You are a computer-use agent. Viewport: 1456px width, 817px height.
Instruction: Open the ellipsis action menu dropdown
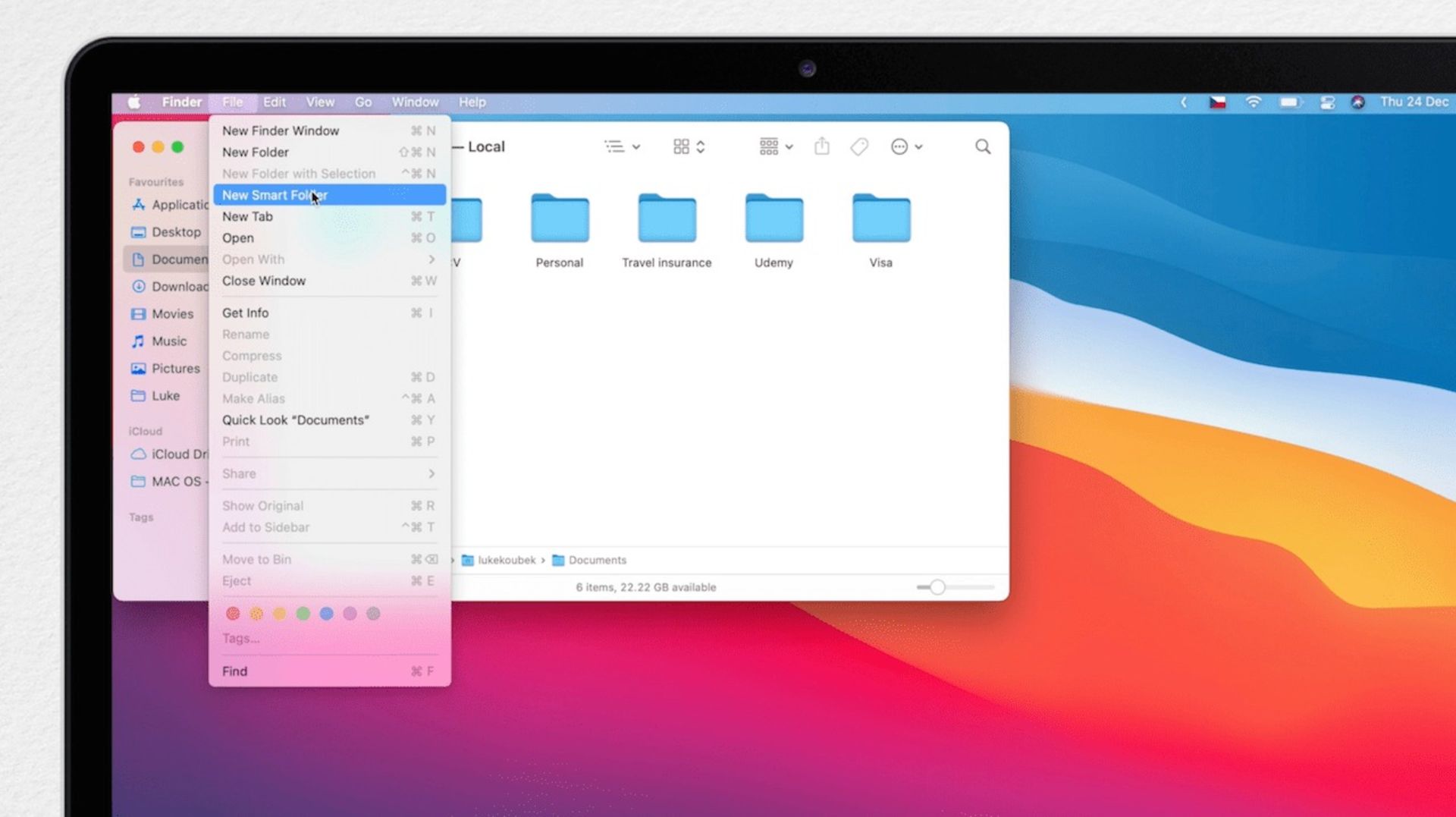(x=906, y=146)
